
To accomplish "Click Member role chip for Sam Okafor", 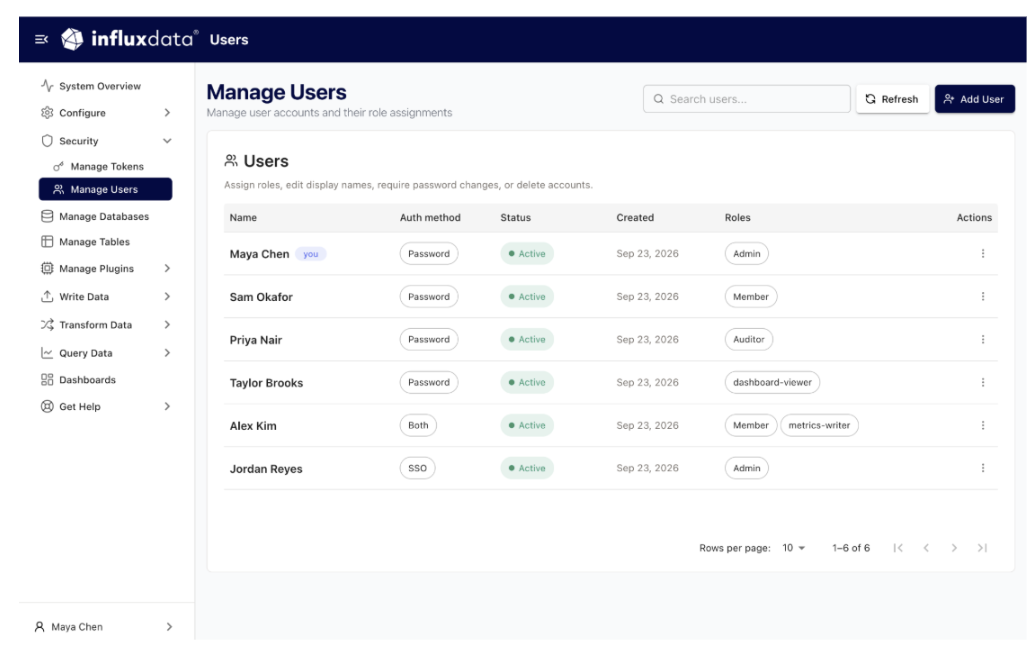I will point(751,297).
